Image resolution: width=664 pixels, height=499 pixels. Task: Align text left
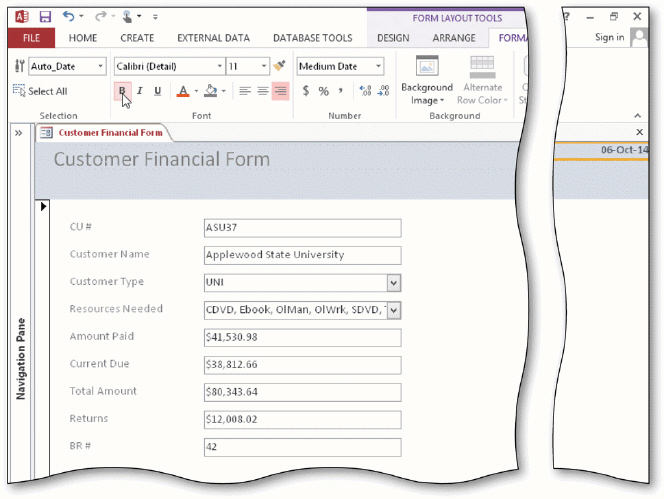tap(245, 91)
